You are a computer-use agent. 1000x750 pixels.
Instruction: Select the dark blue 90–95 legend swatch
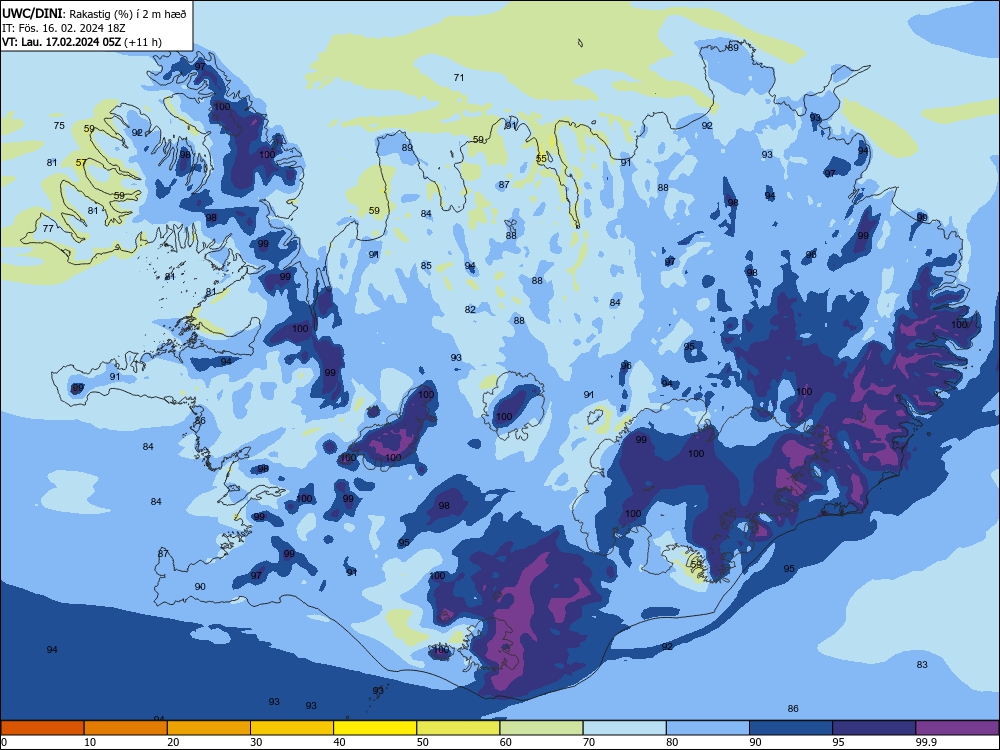pyautogui.click(x=791, y=728)
